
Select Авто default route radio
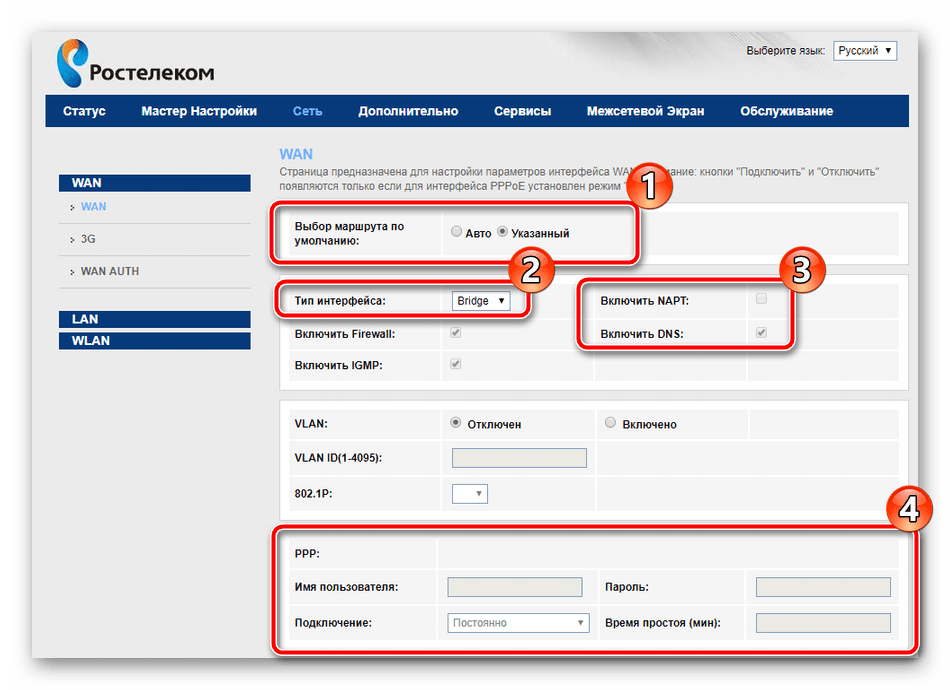click(457, 231)
